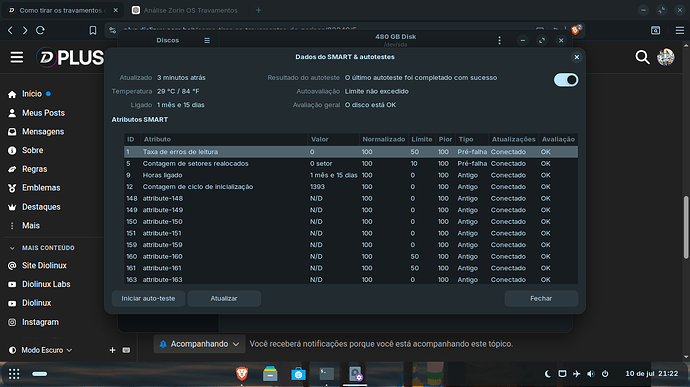Launch Brave from the taskbar
Screen dimensions: 690x387
[242, 374]
